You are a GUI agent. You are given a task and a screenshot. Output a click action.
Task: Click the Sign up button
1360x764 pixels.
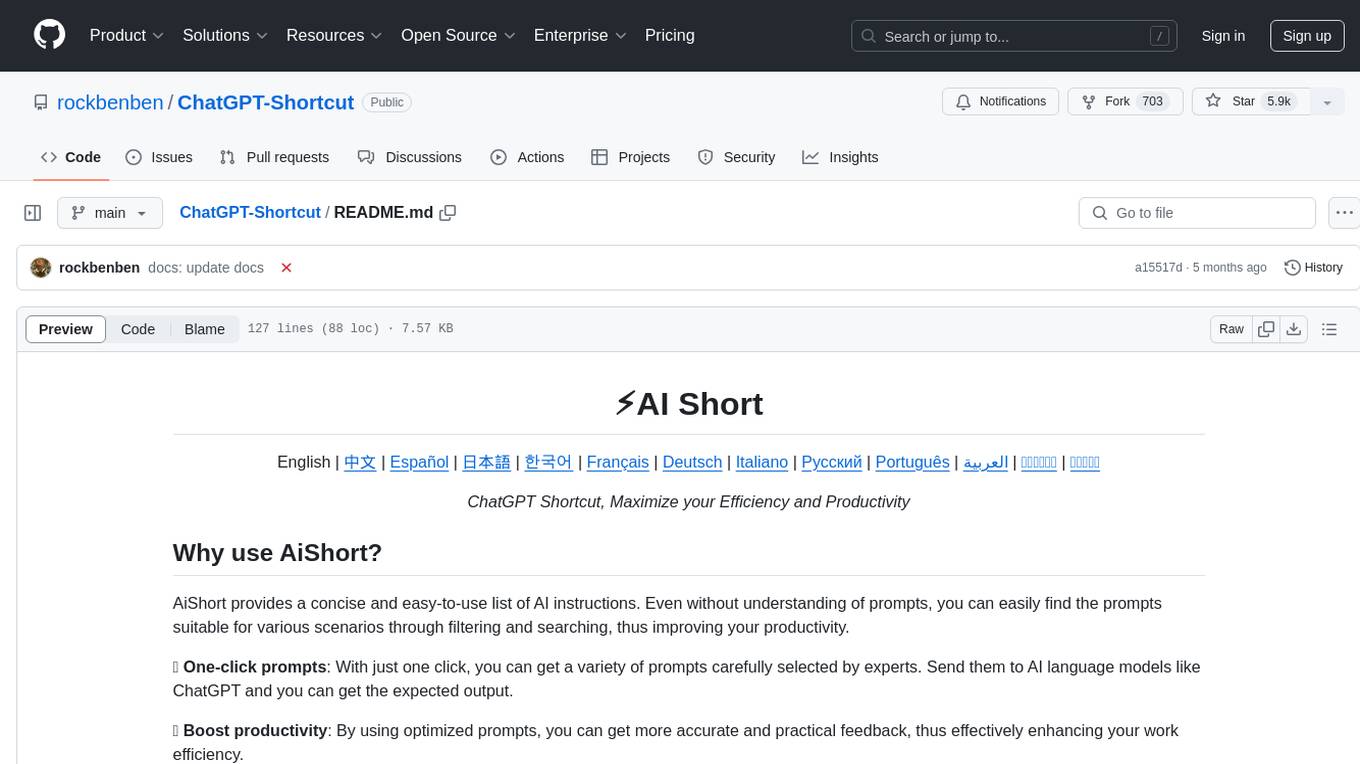1307,36
